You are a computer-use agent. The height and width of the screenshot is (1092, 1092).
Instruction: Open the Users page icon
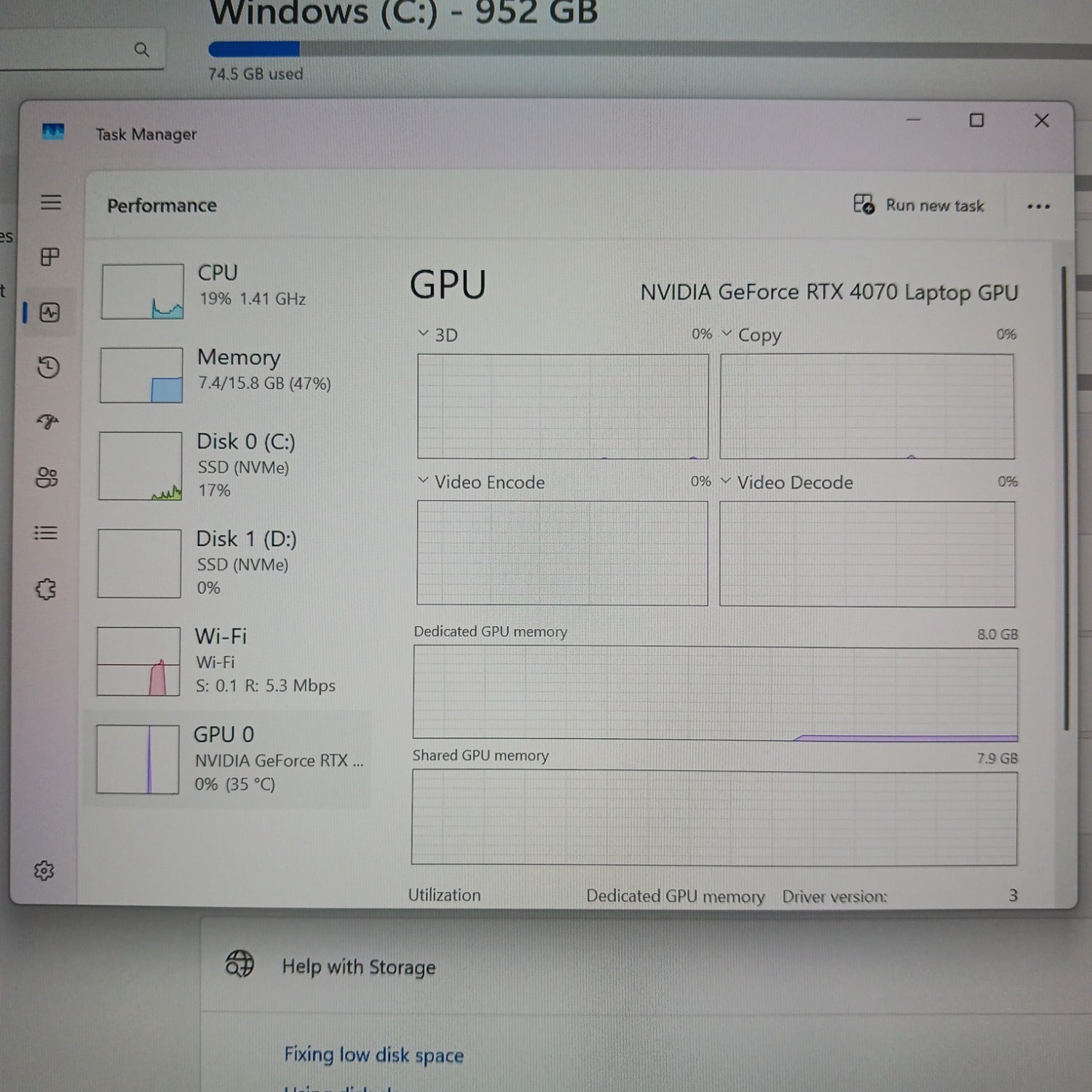pyautogui.click(x=47, y=478)
